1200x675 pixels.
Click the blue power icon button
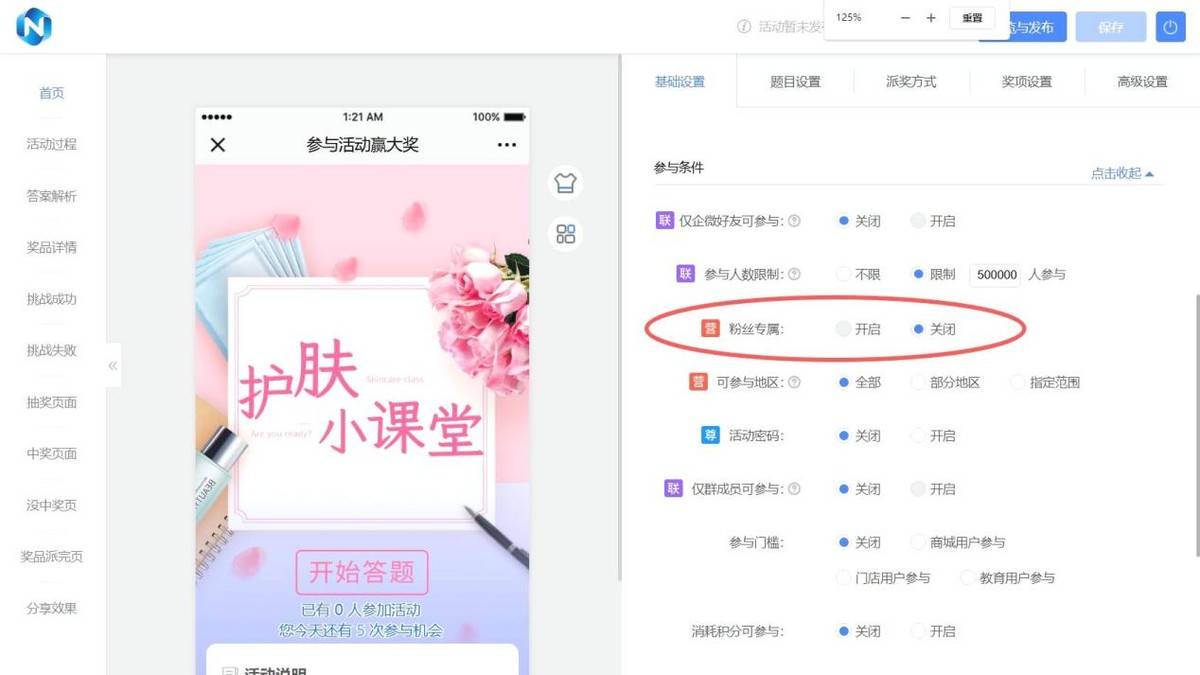pyautogui.click(x=1170, y=27)
